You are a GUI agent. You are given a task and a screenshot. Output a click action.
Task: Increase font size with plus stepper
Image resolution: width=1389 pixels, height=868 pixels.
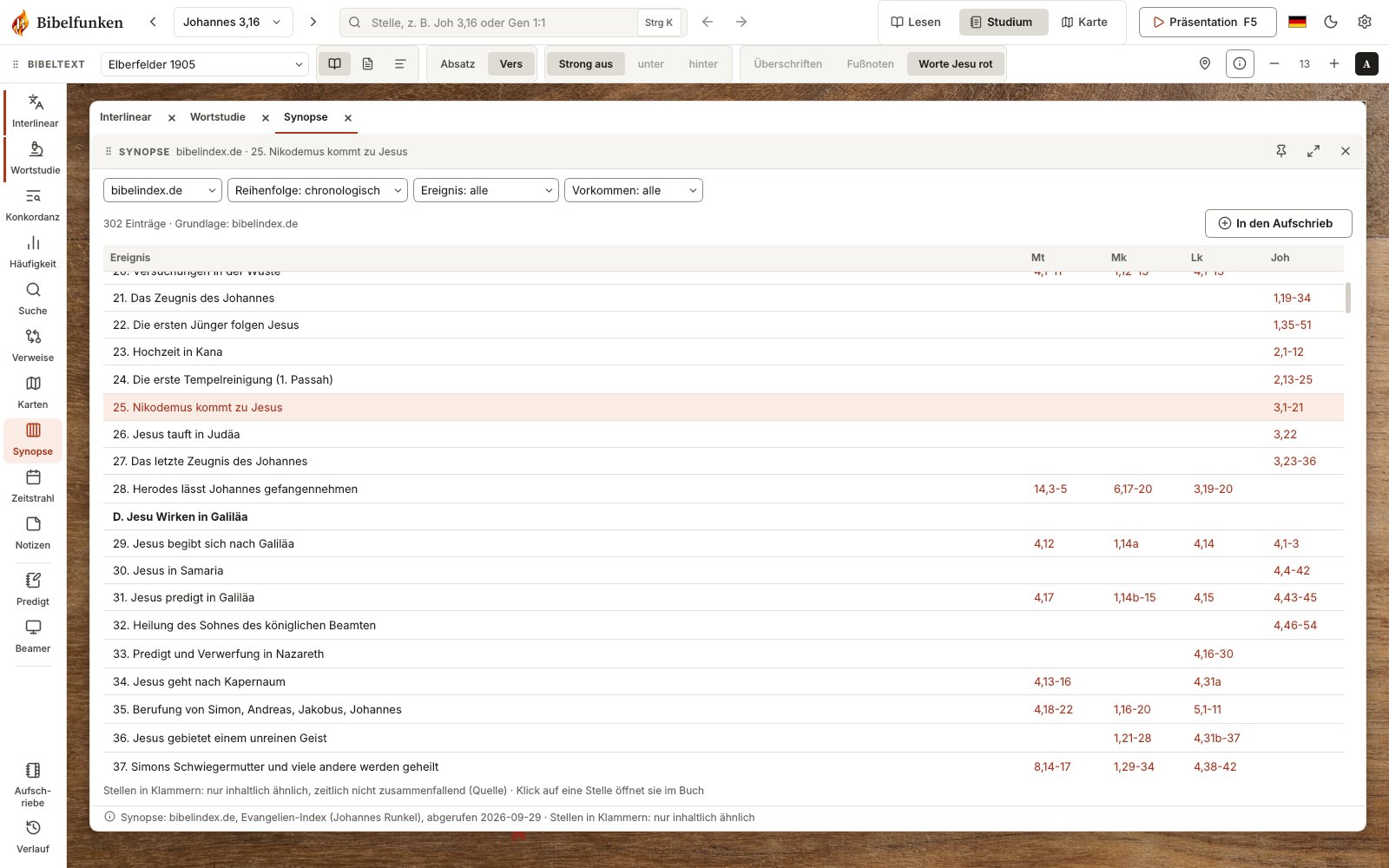[x=1334, y=63]
